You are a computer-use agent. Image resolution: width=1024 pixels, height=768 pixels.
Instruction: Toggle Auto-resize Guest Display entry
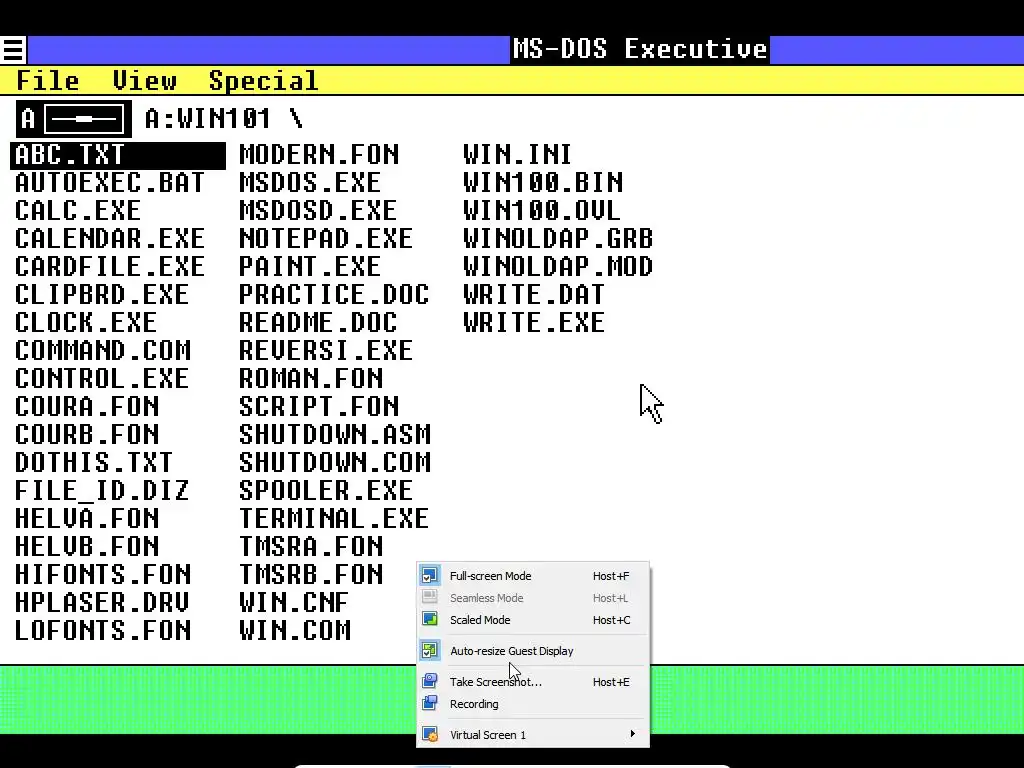(533, 651)
